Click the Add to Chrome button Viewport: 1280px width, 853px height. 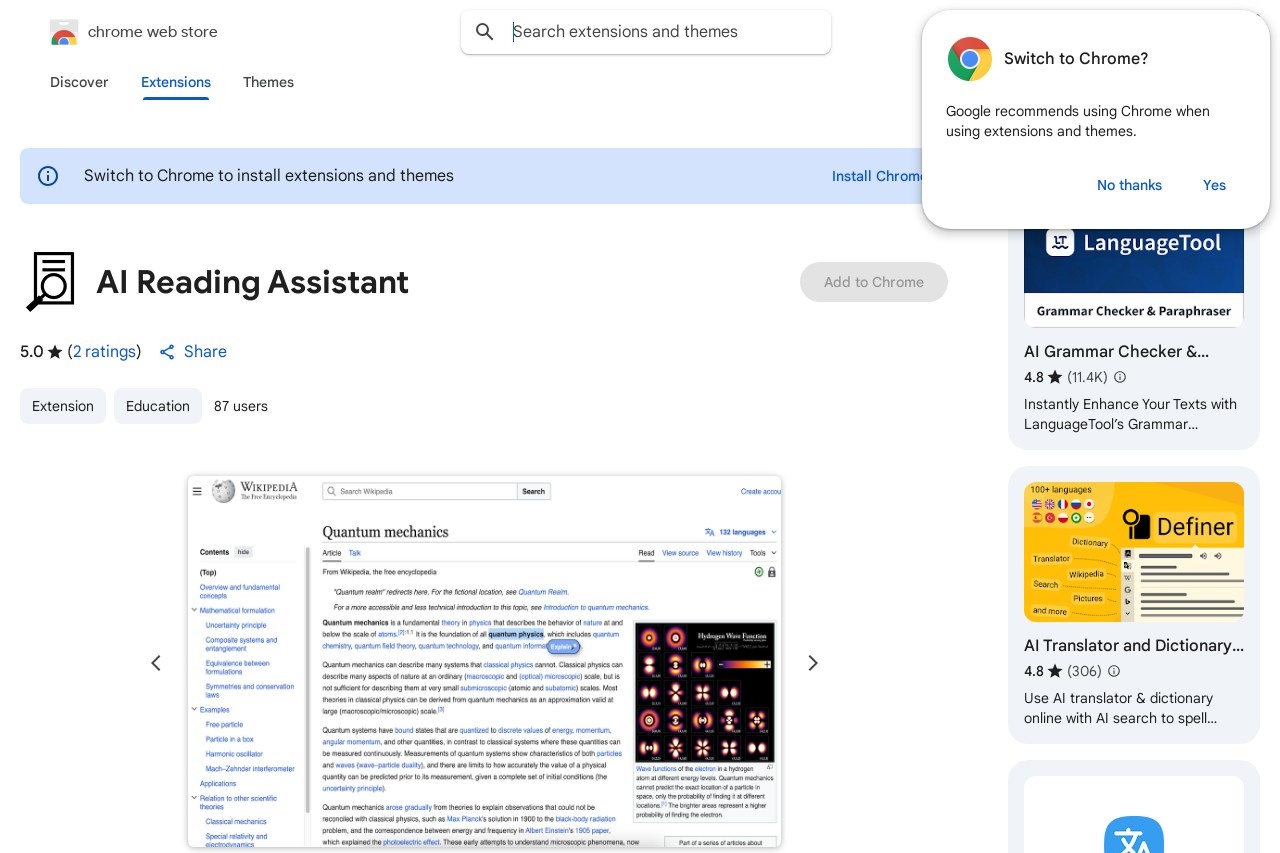click(x=874, y=282)
